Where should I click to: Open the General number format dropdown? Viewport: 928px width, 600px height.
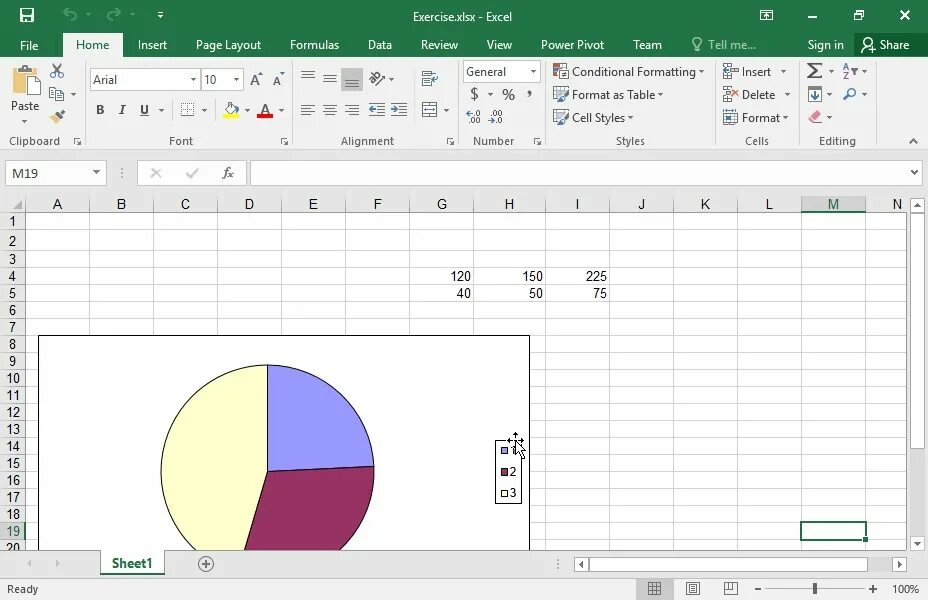pos(533,72)
